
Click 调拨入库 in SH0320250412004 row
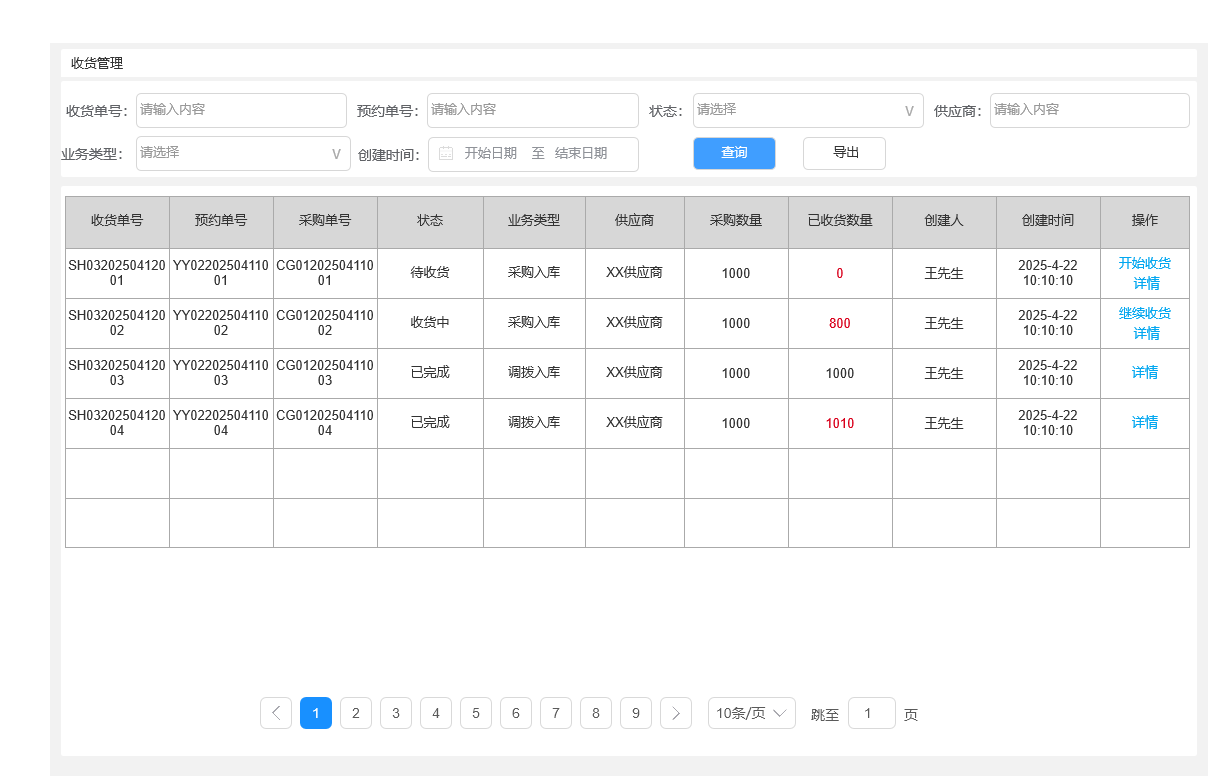click(534, 422)
